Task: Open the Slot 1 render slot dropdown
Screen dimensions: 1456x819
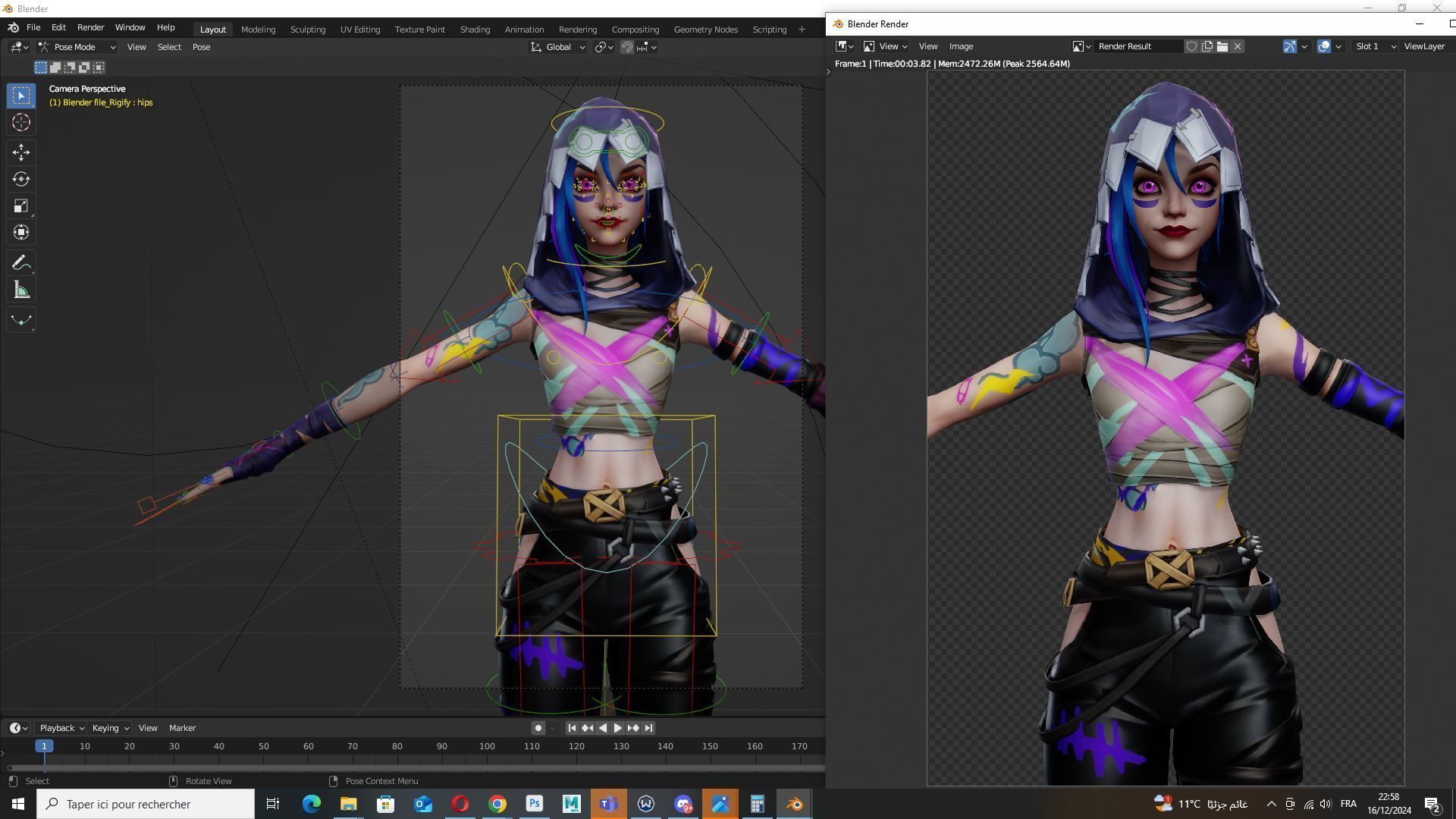Action: [1376, 46]
